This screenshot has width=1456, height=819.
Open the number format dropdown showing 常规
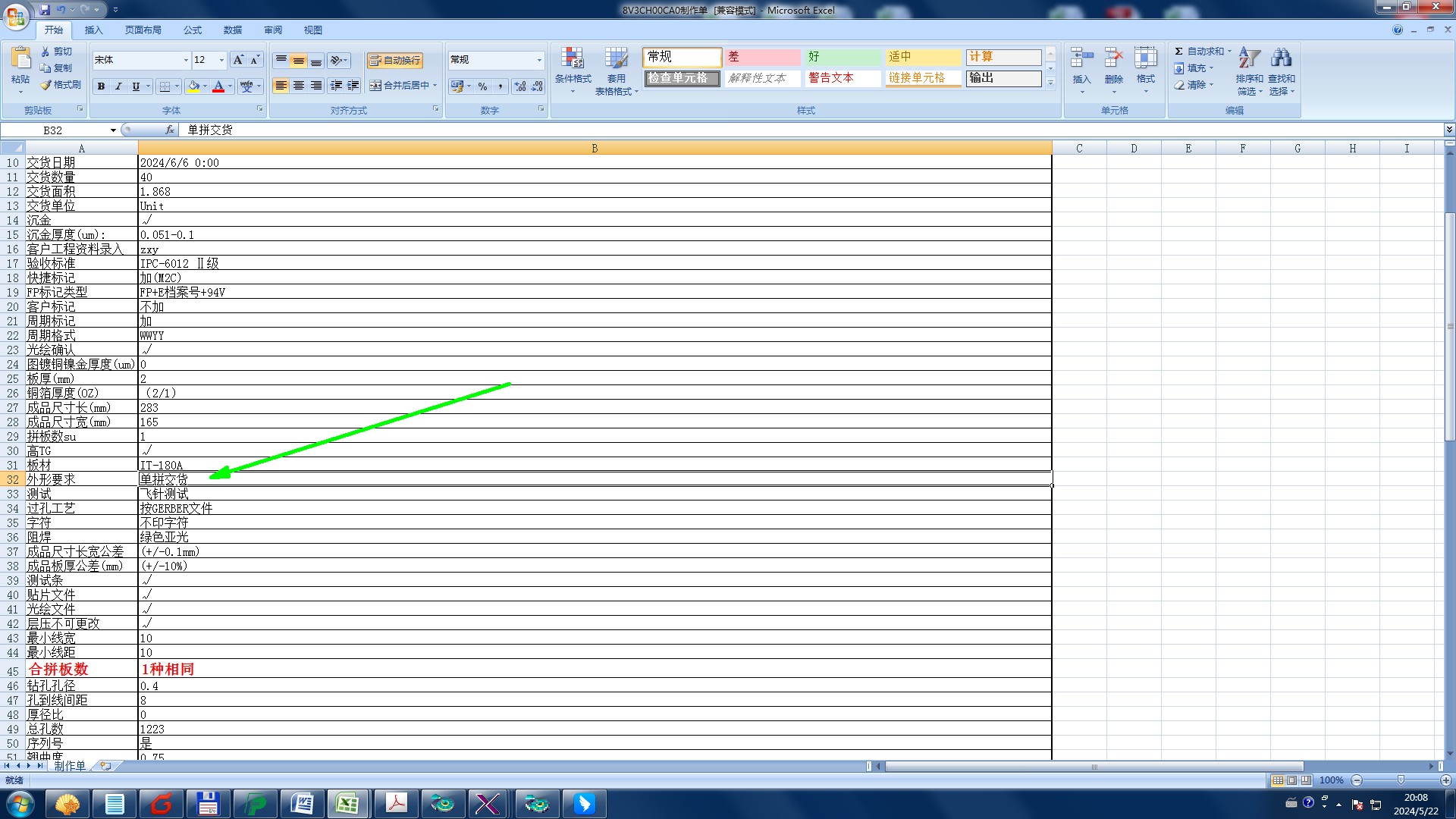tap(539, 60)
